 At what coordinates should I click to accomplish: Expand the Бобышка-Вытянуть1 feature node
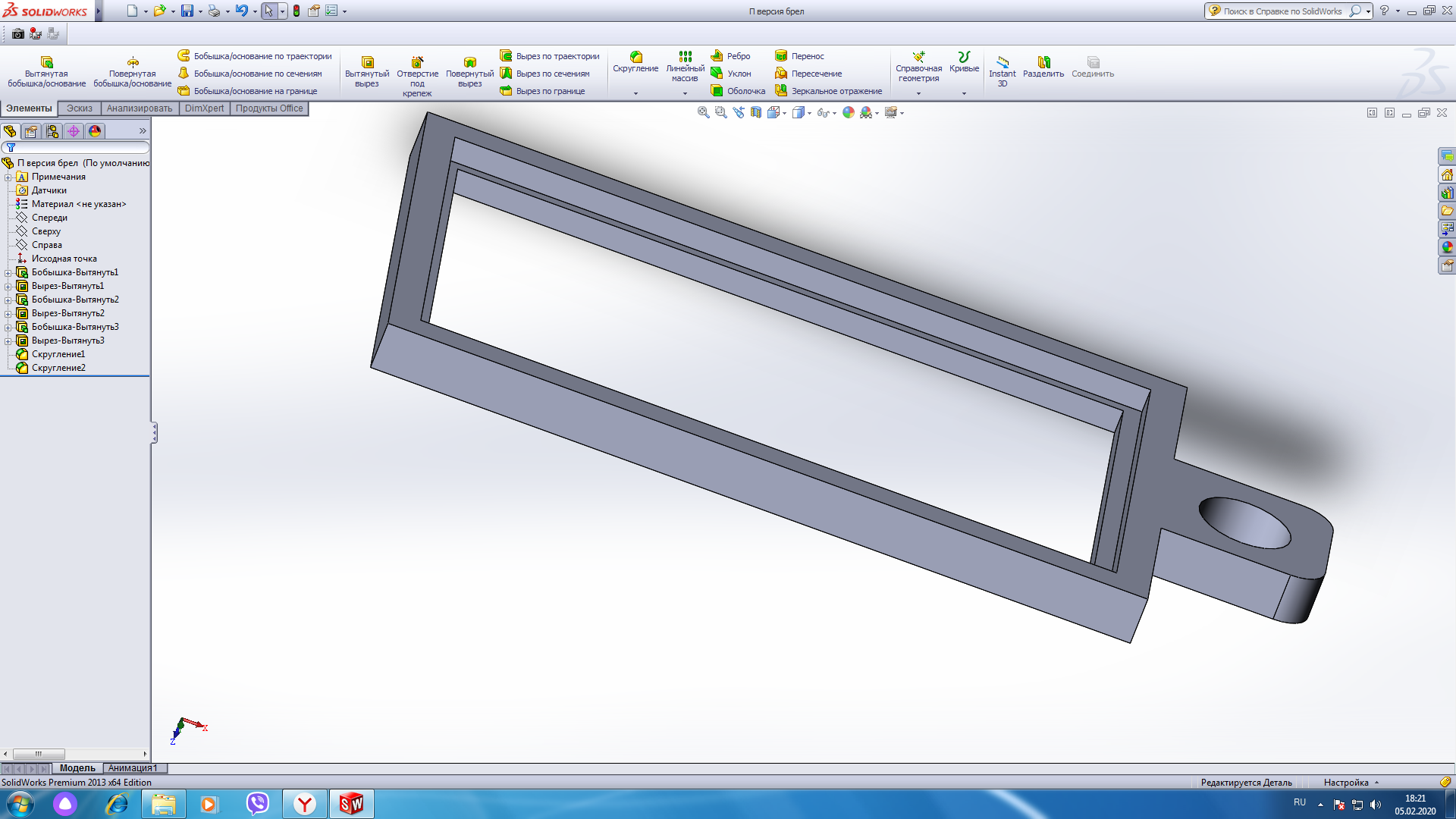coord(8,273)
